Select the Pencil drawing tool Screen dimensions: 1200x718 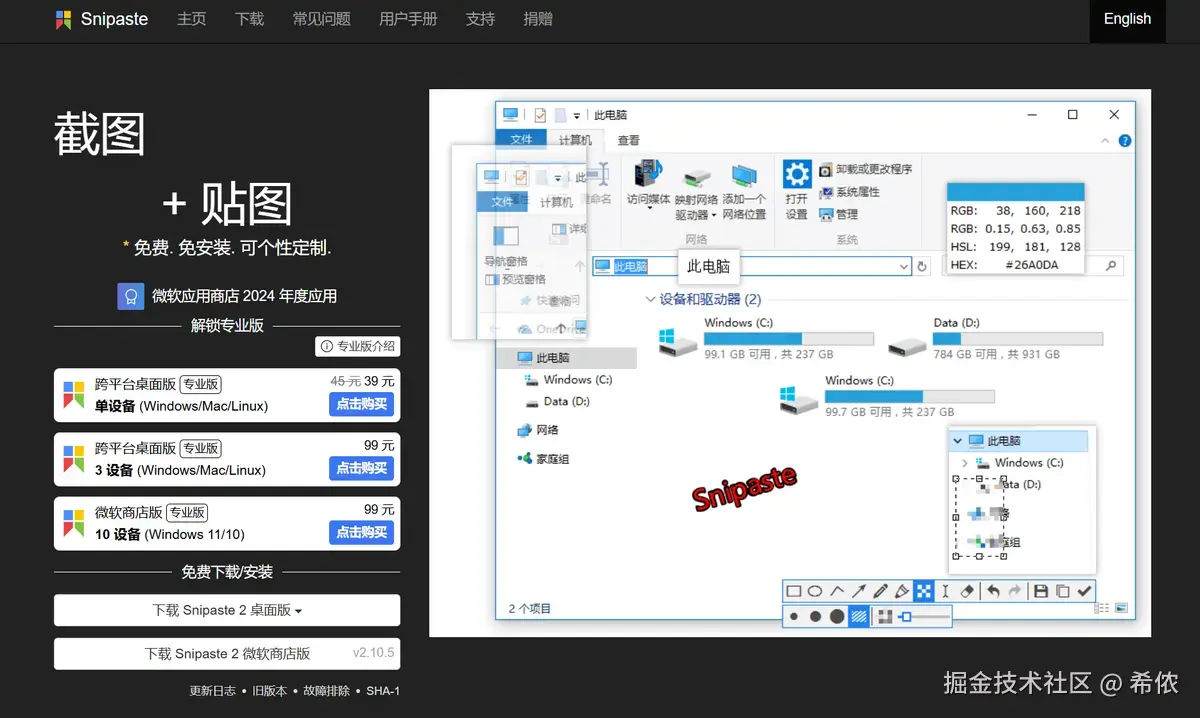(881, 592)
